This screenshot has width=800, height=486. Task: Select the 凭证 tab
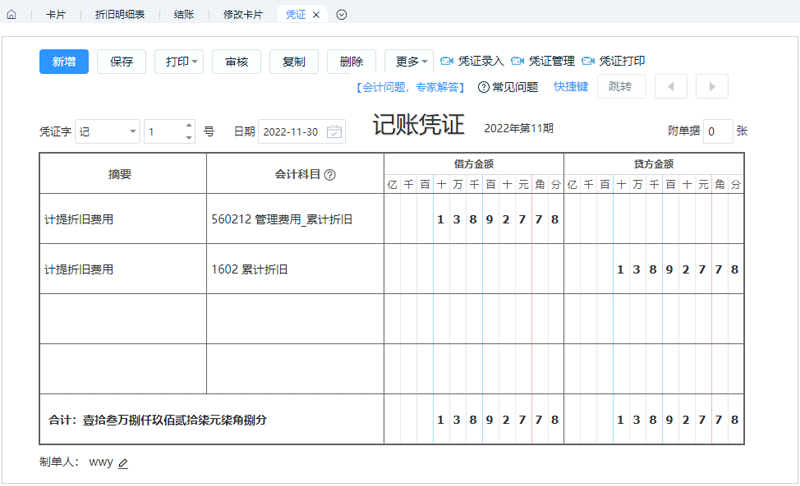tap(295, 15)
